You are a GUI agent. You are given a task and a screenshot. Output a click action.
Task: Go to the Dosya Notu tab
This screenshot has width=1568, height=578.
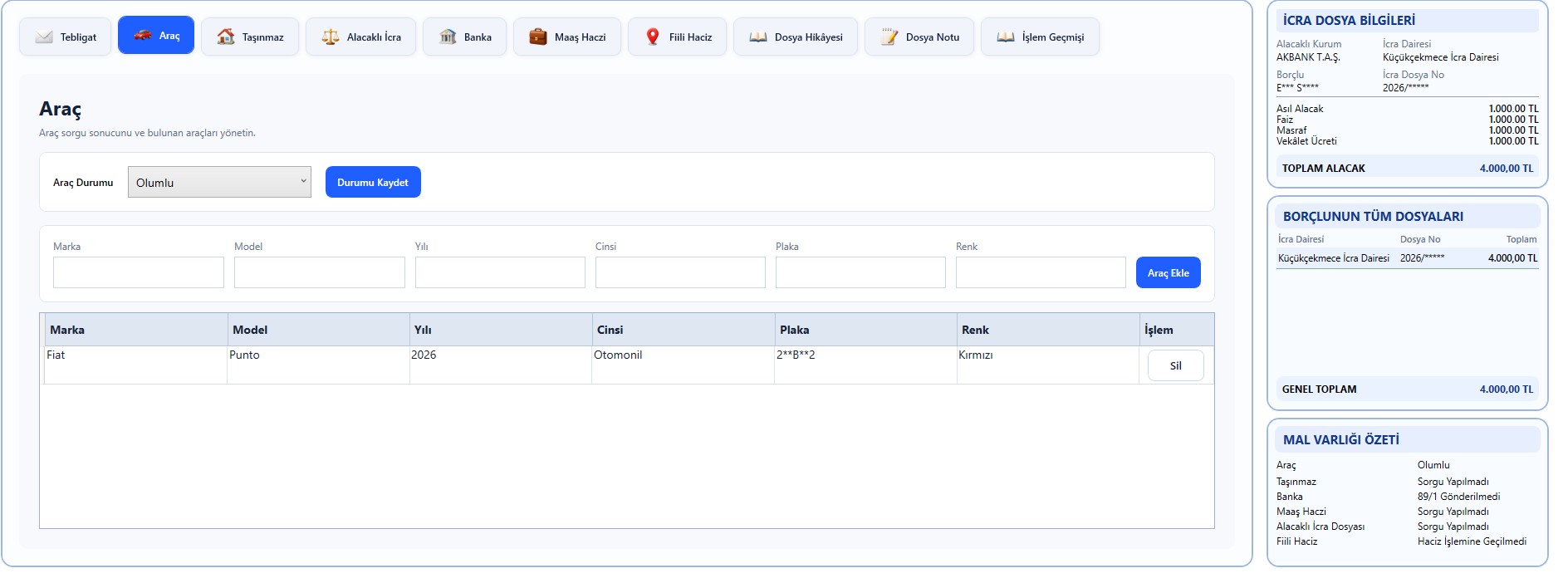[919, 37]
